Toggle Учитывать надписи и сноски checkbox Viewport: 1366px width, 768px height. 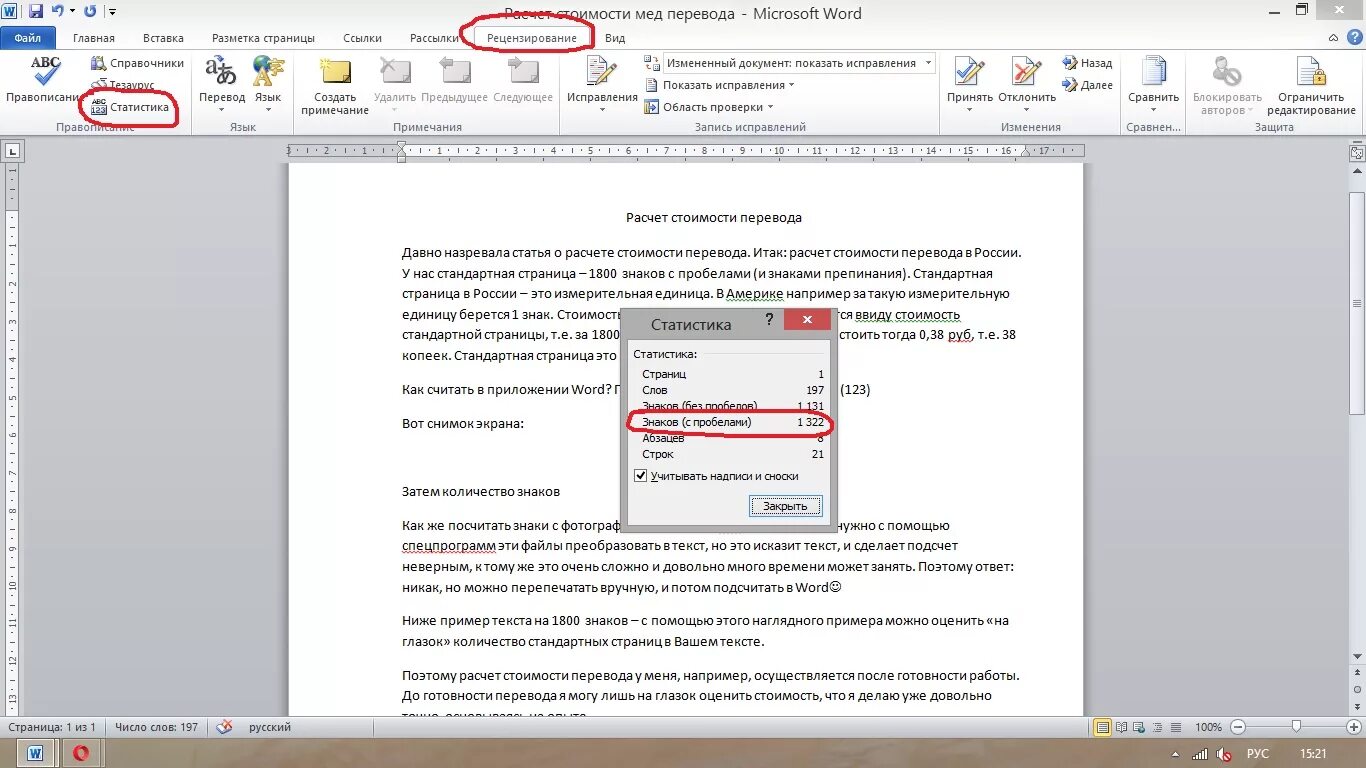[641, 476]
